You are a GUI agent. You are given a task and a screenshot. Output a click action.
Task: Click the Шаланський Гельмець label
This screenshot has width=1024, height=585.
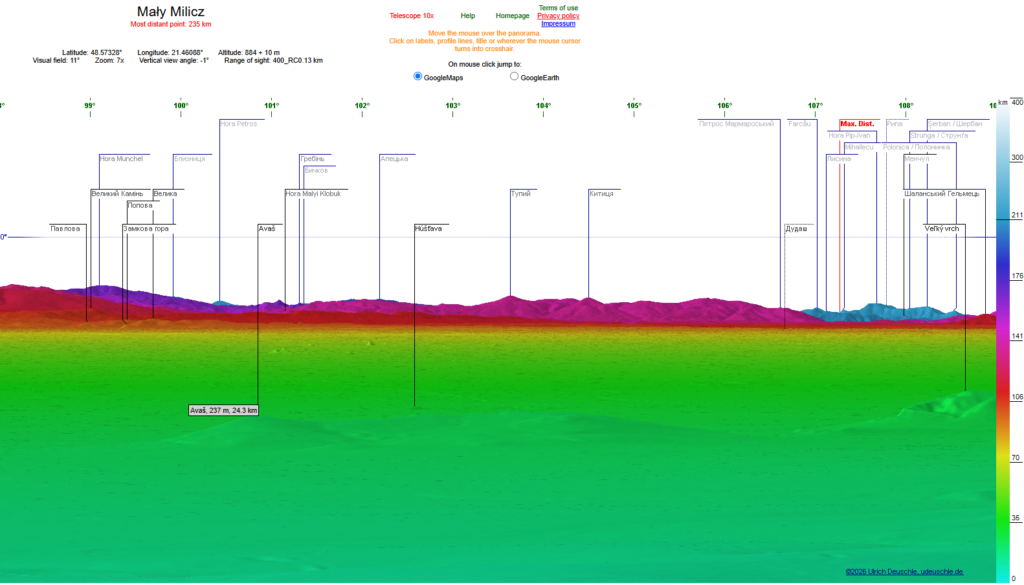pyautogui.click(x=942, y=193)
